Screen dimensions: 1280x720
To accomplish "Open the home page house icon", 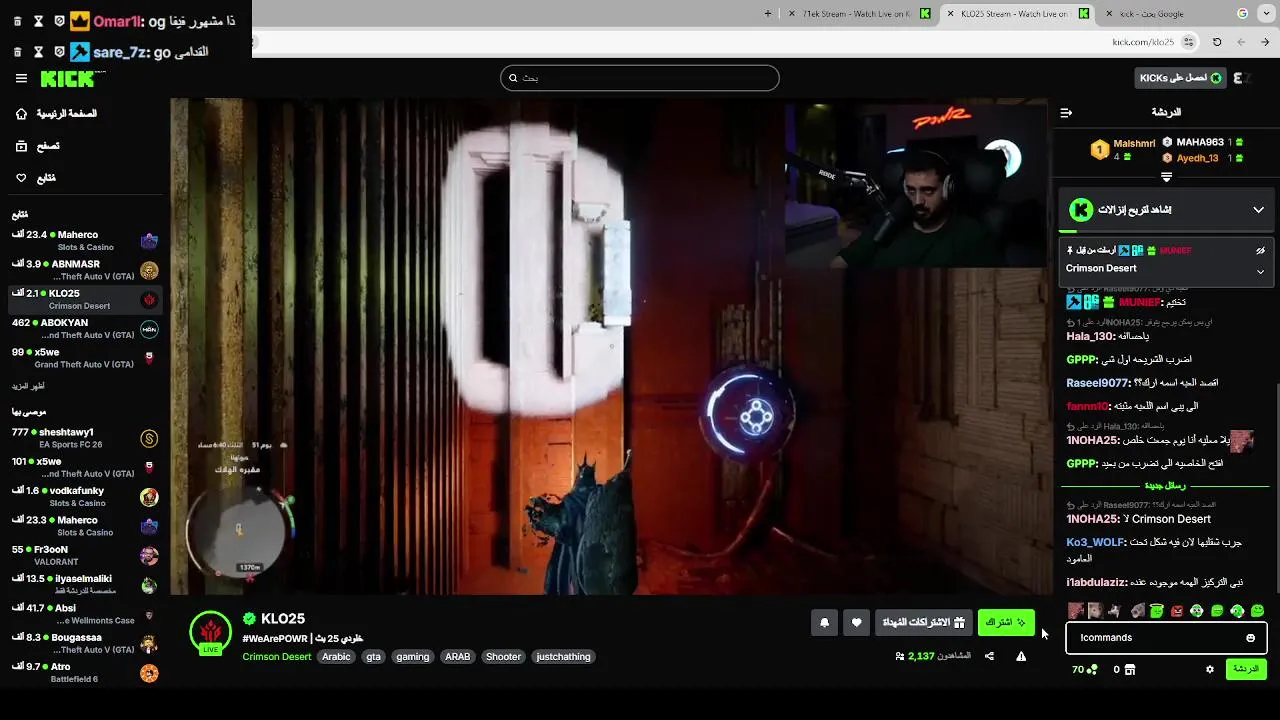I will 21,114.
